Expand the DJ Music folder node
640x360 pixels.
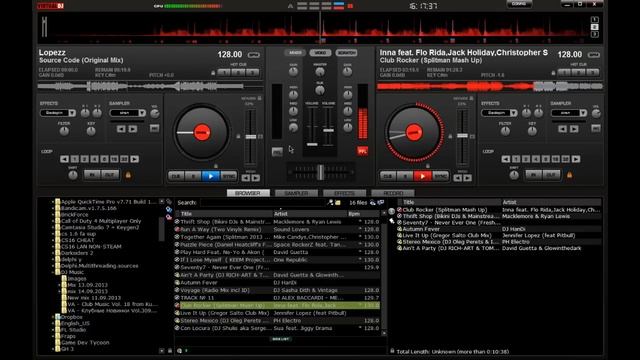(x=53, y=272)
